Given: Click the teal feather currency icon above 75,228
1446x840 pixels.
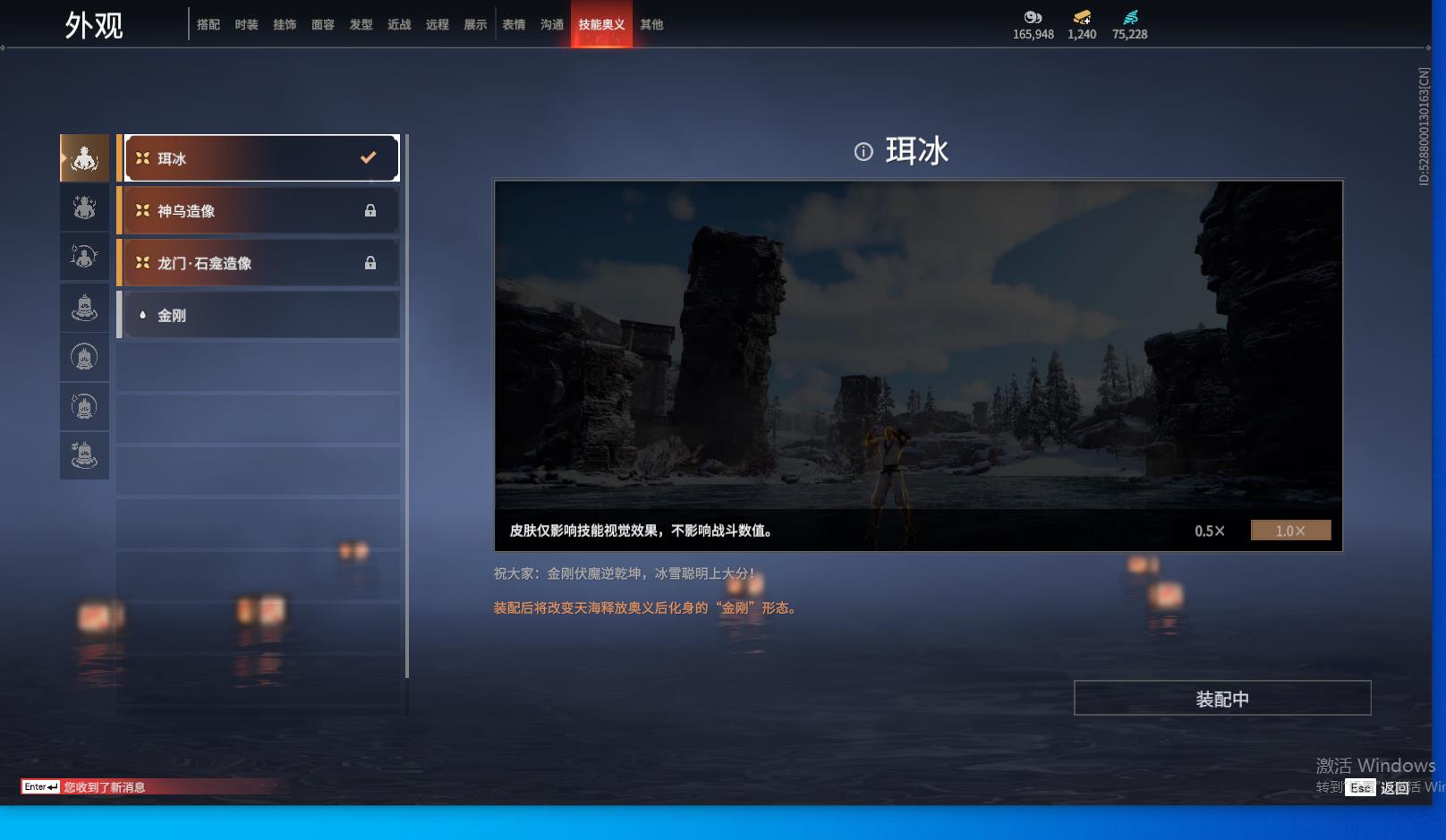Looking at the screenshot, I should pos(1130,17).
